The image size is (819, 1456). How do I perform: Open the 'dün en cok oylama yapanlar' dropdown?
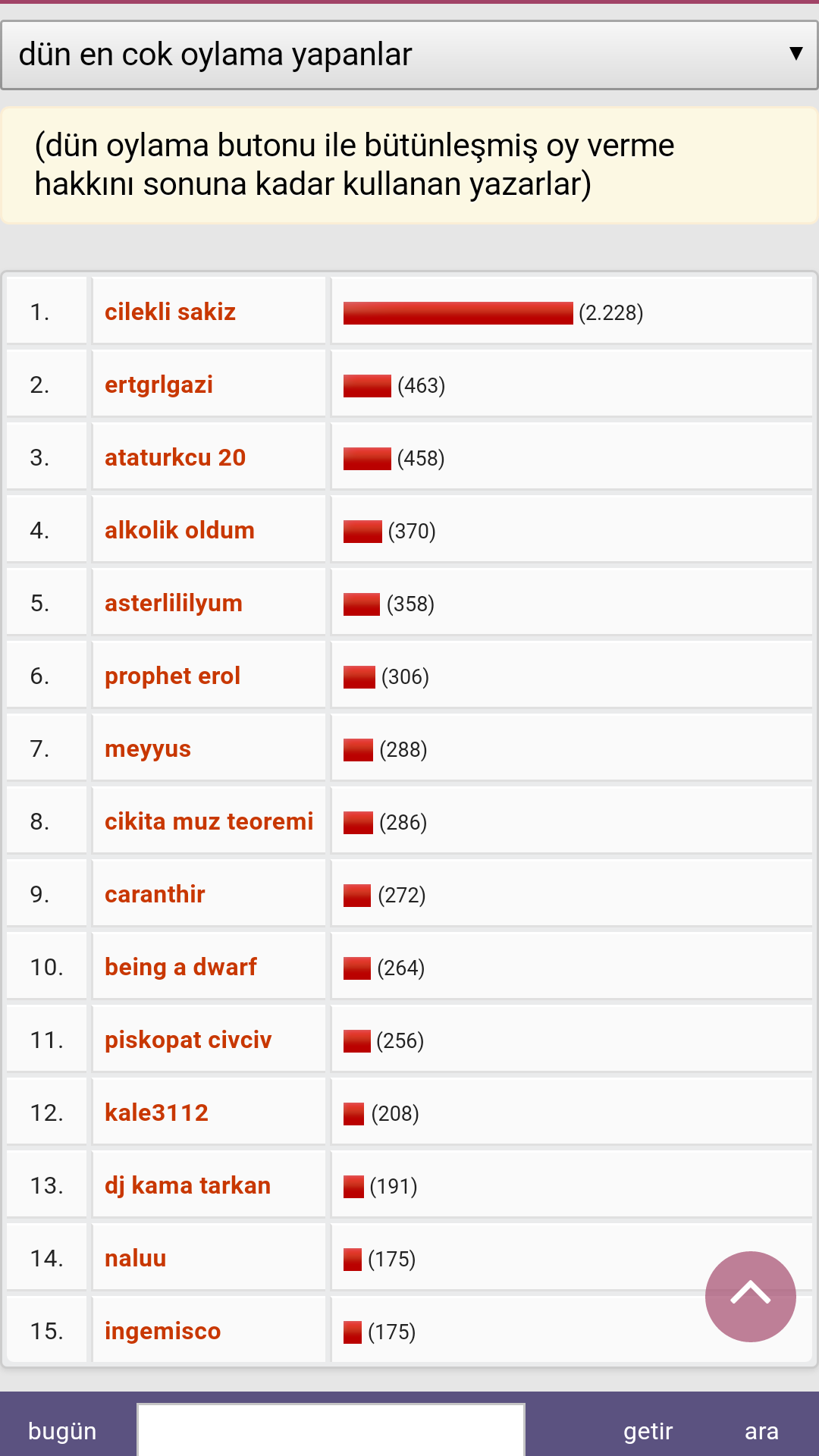(409, 55)
